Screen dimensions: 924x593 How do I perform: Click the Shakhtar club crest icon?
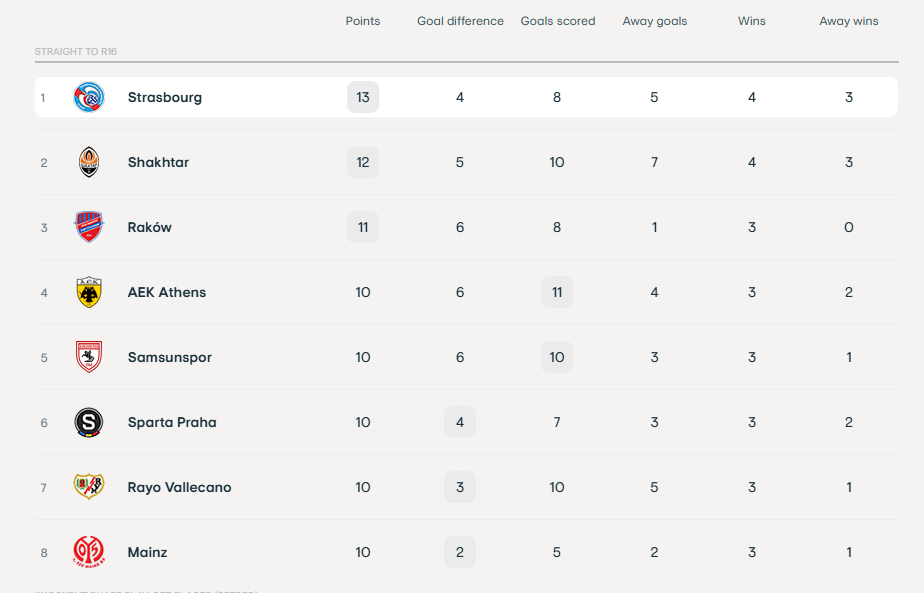[x=89, y=162]
